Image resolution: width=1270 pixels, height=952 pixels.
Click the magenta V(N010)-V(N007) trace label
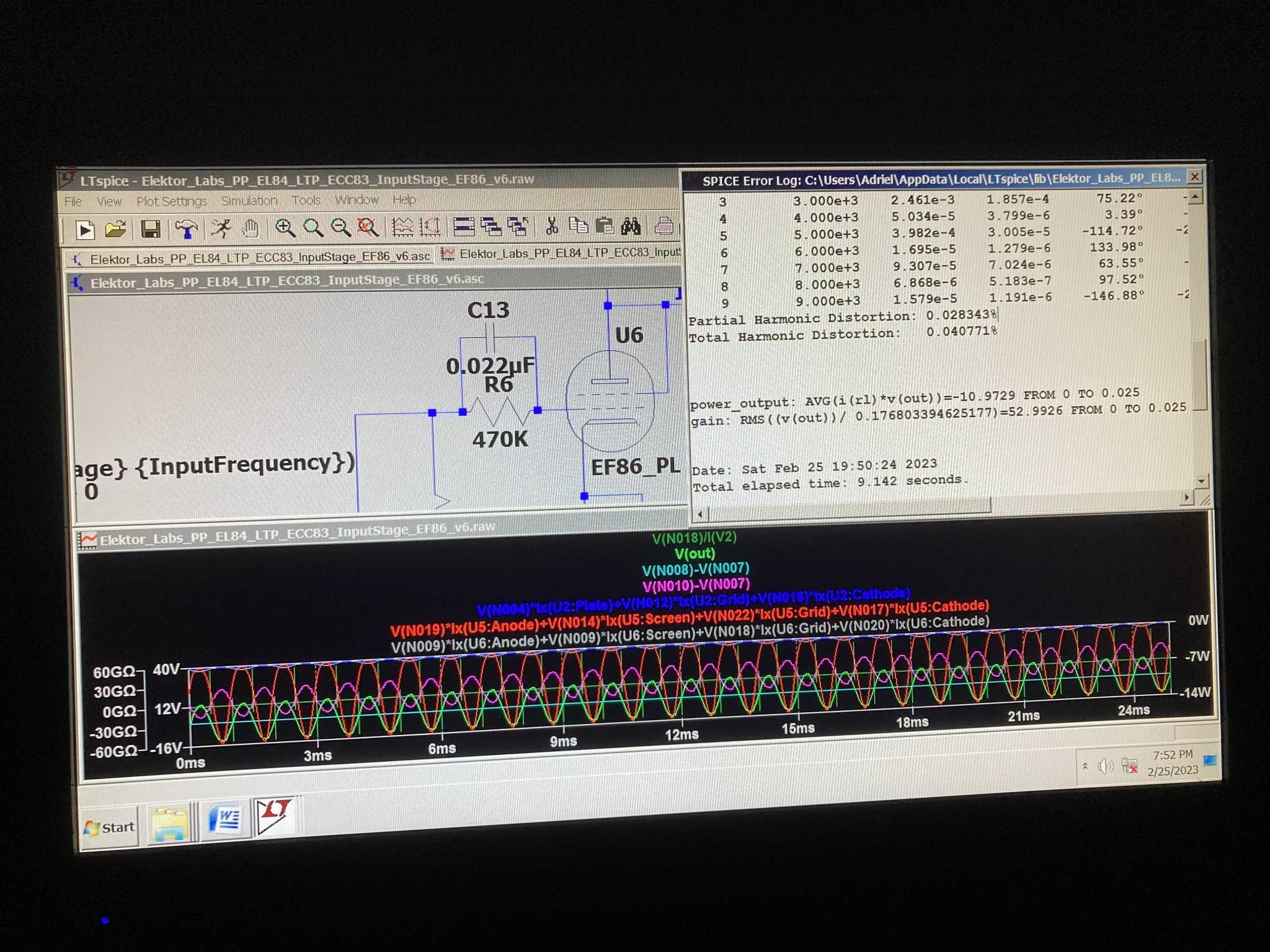(x=696, y=584)
